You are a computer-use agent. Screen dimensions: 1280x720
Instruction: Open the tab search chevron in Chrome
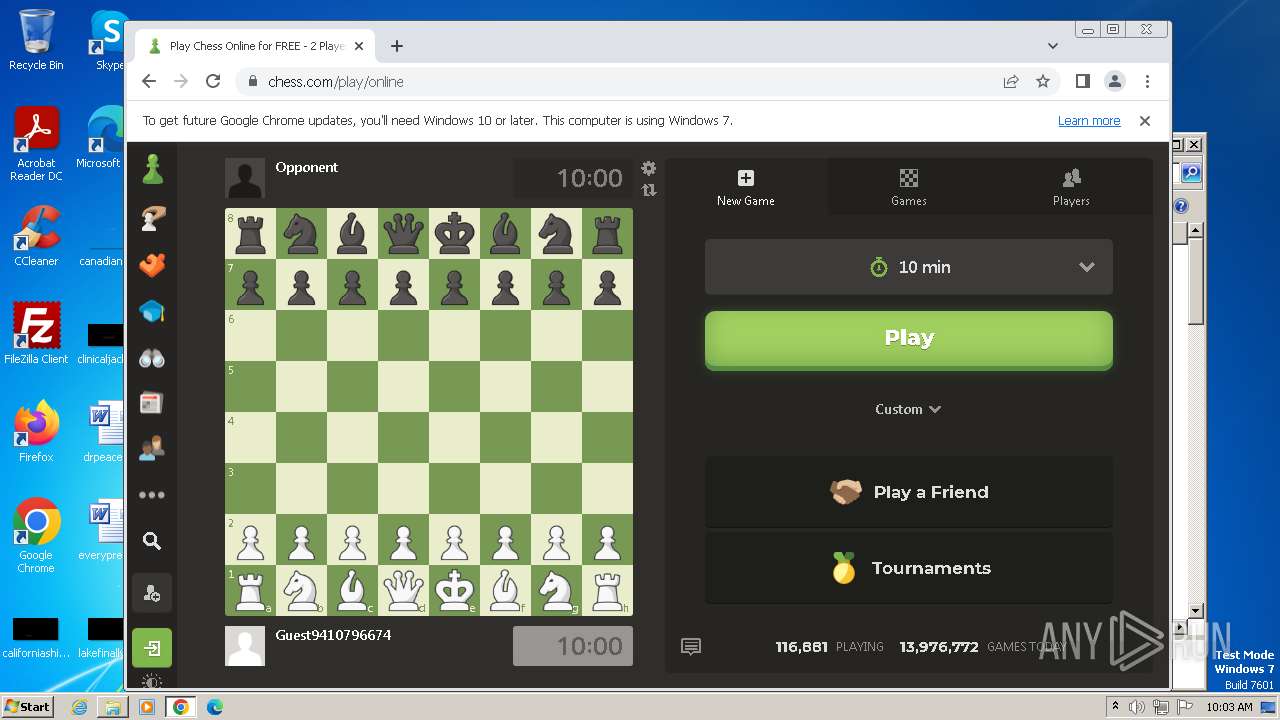point(1053,46)
